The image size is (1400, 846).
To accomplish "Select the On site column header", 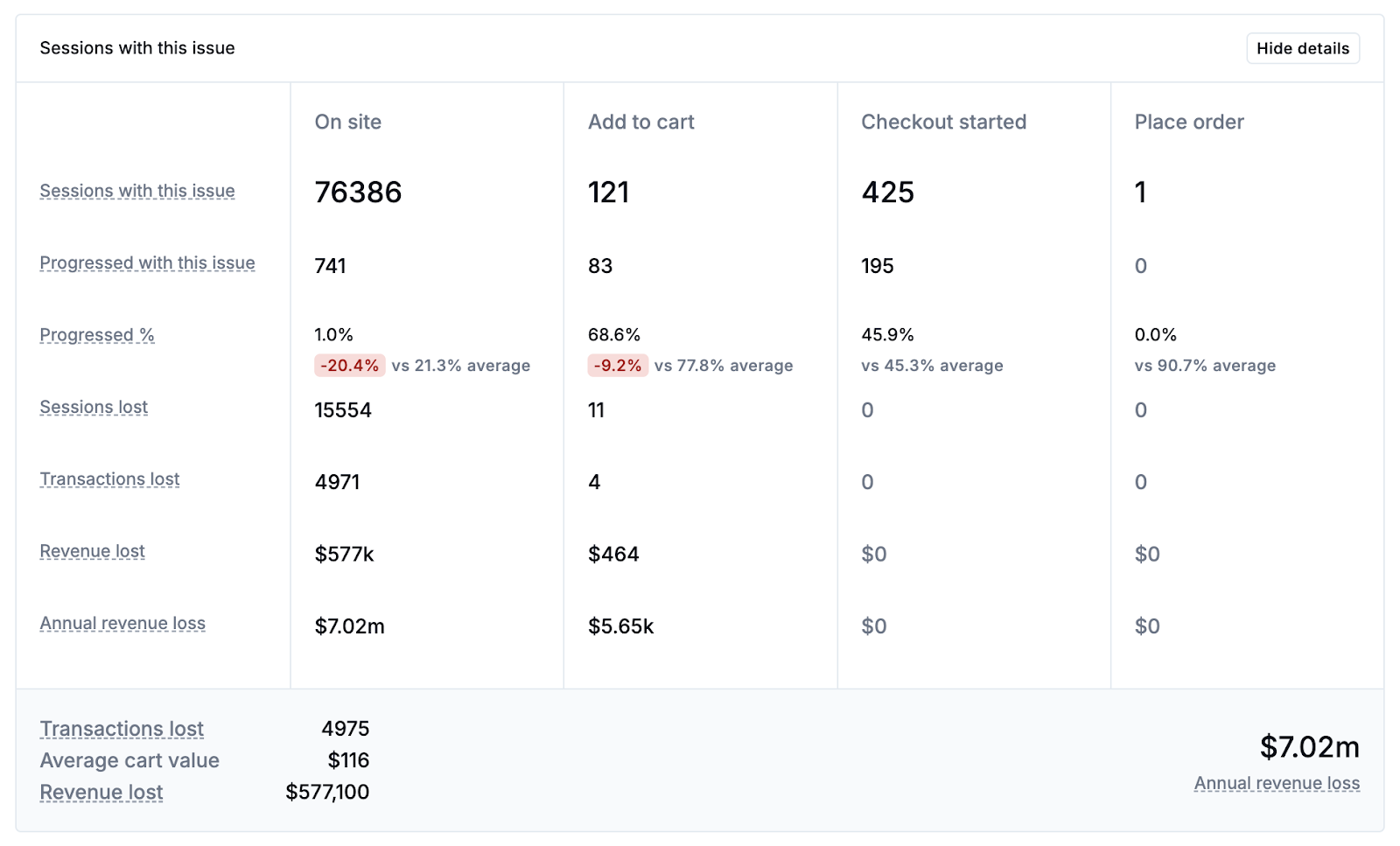I will (348, 122).
